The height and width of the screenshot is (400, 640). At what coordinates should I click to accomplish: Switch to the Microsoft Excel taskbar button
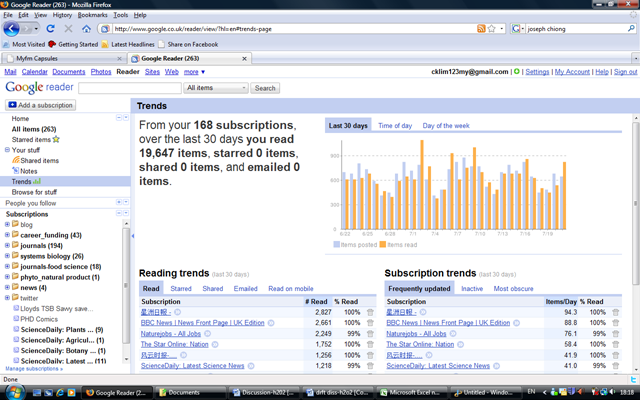(413, 393)
